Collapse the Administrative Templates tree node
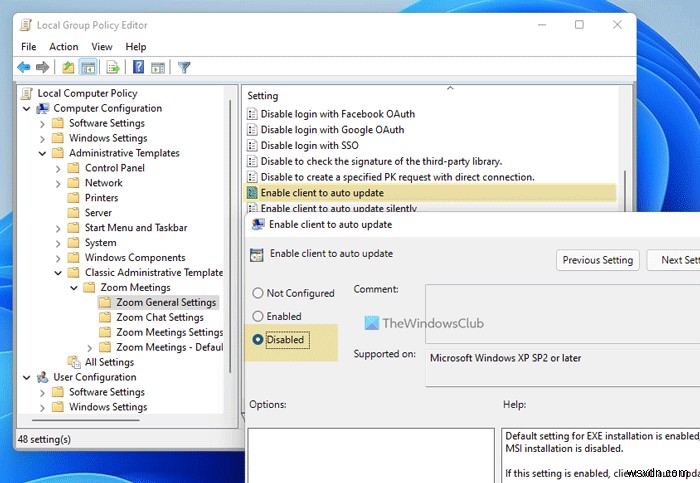The height and width of the screenshot is (483, 700). coord(42,154)
